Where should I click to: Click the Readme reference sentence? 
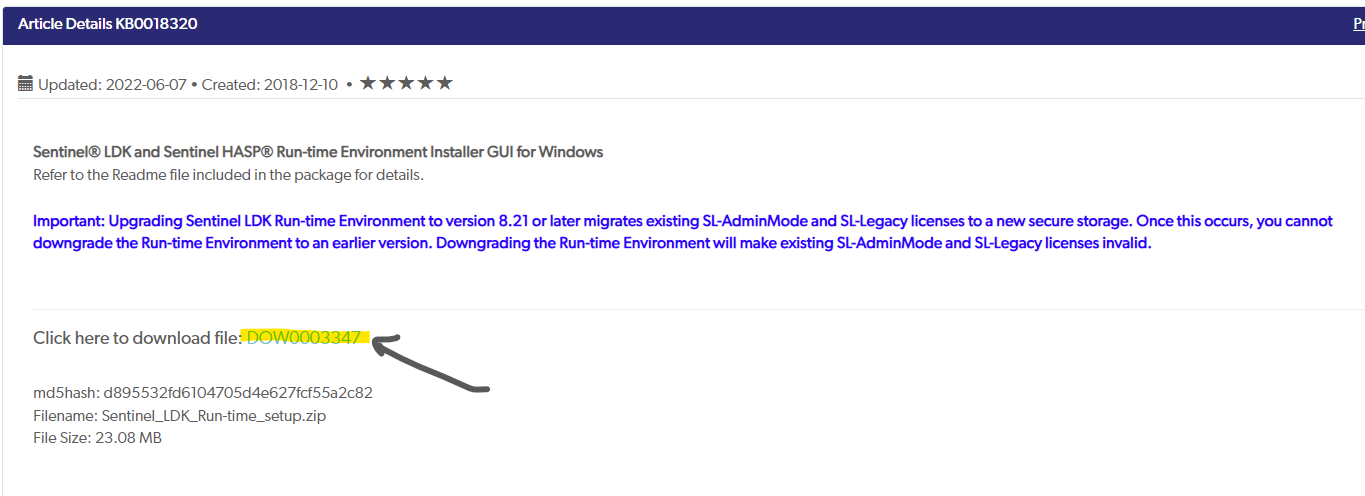(x=228, y=175)
